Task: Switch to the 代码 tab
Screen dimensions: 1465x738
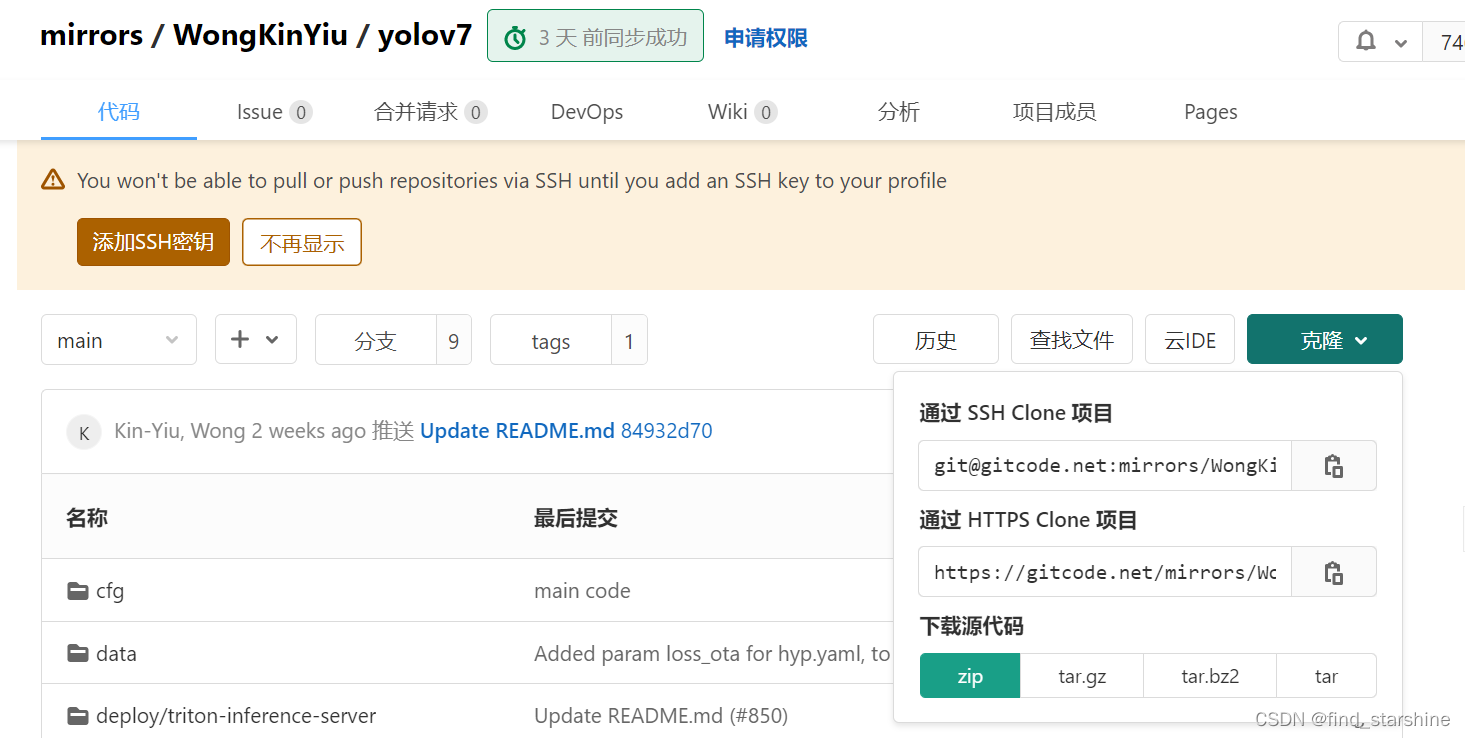Action: [119, 111]
